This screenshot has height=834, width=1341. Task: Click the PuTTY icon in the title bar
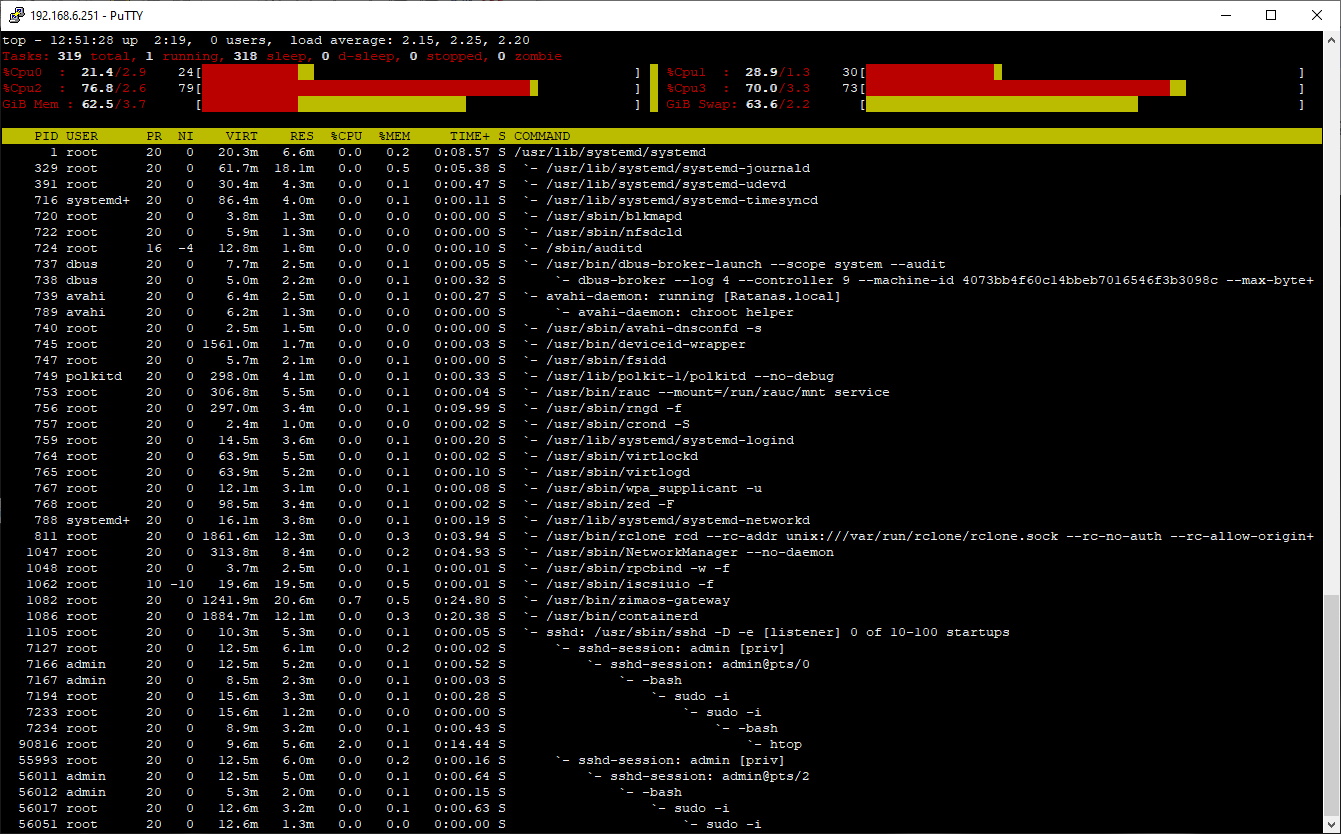[16, 15]
